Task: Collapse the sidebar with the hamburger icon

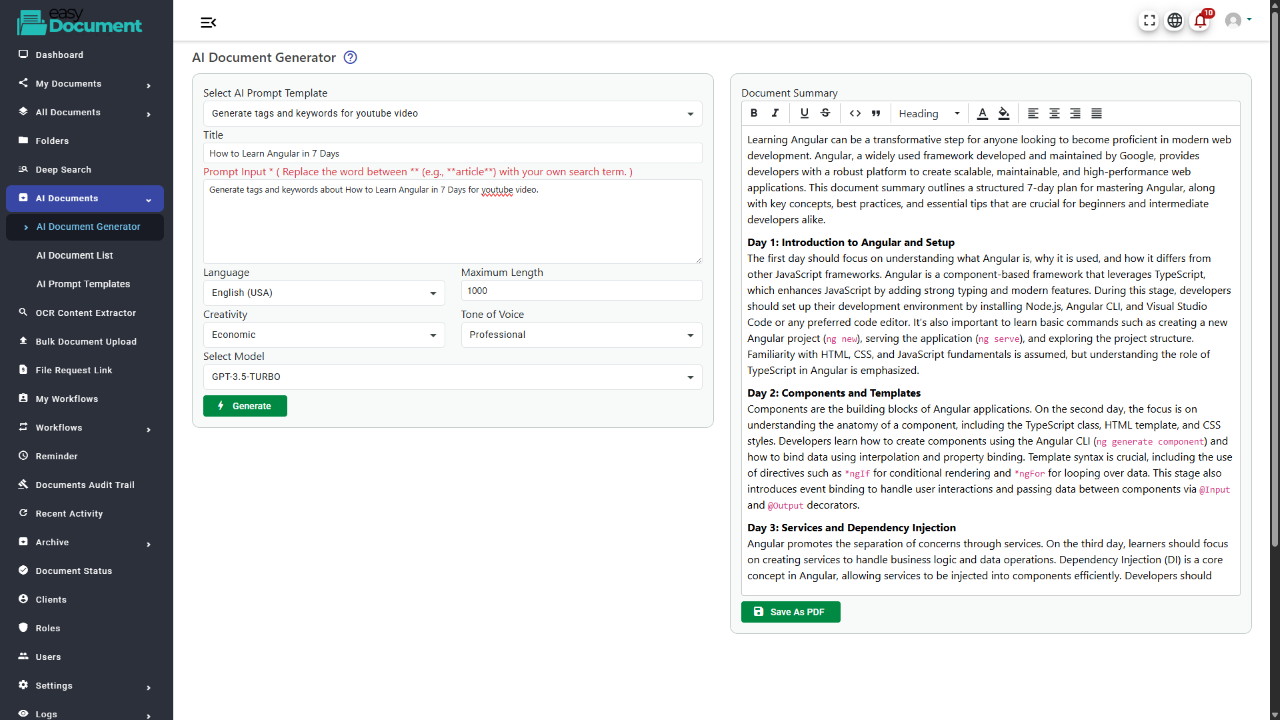Action: [x=208, y=22]
